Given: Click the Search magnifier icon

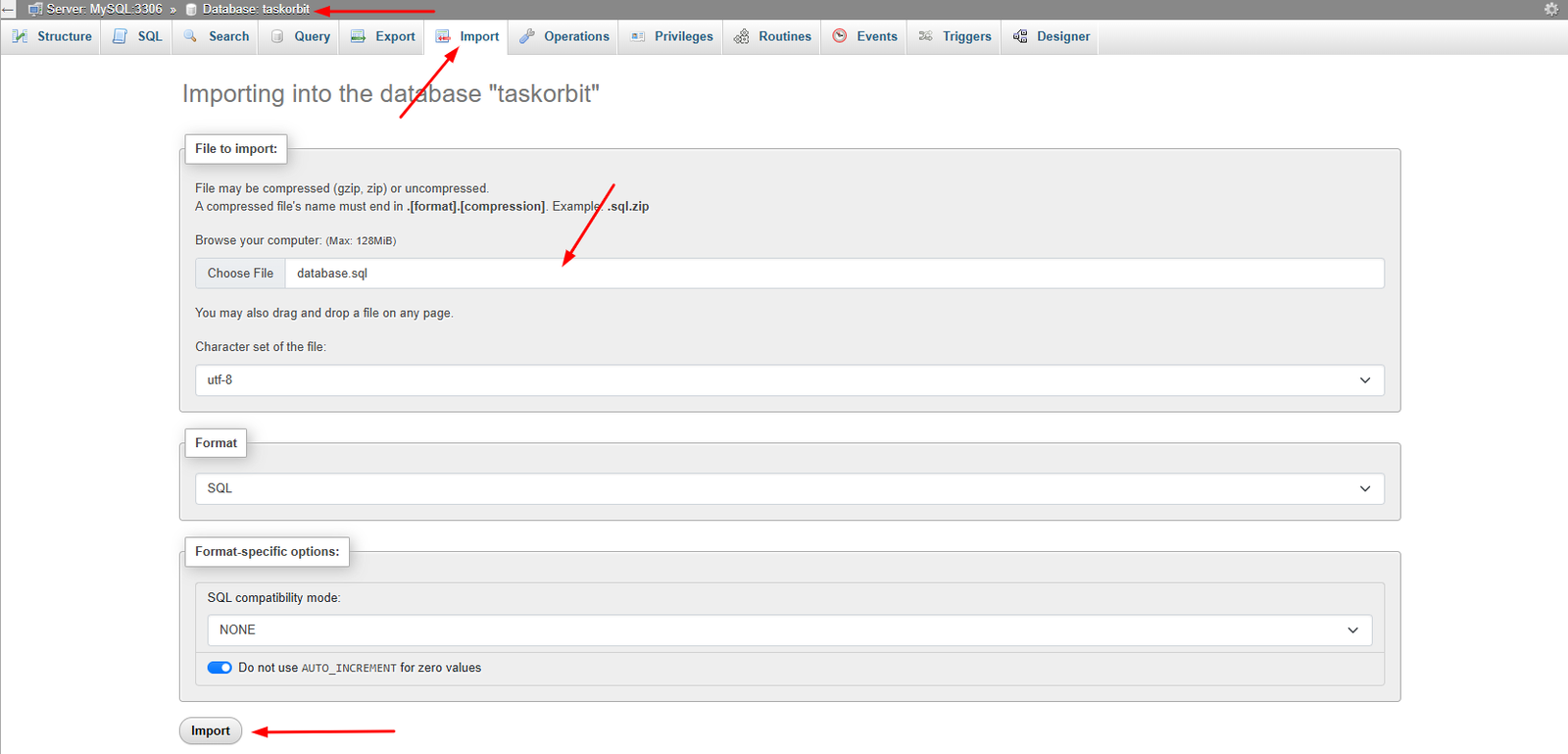Looking at the screenshot, I should 191,36.
